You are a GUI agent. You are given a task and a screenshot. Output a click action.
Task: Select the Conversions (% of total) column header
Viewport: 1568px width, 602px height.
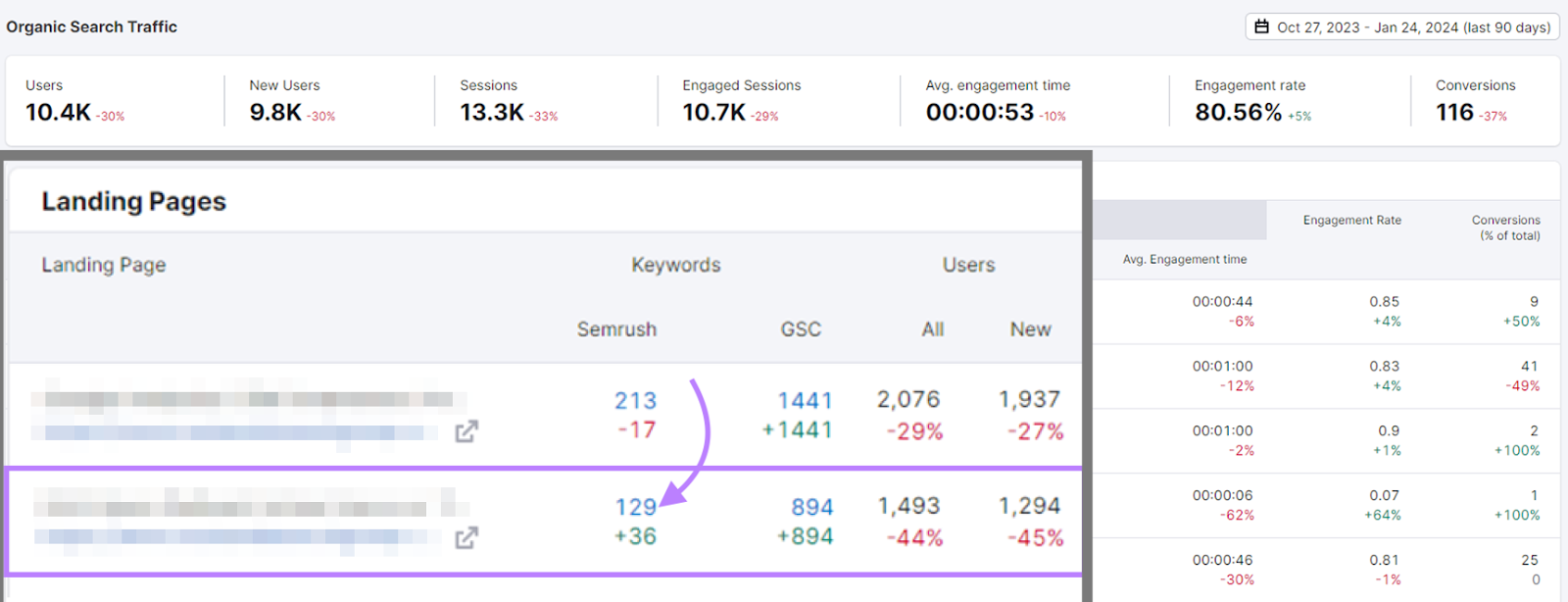(1505, 227)
